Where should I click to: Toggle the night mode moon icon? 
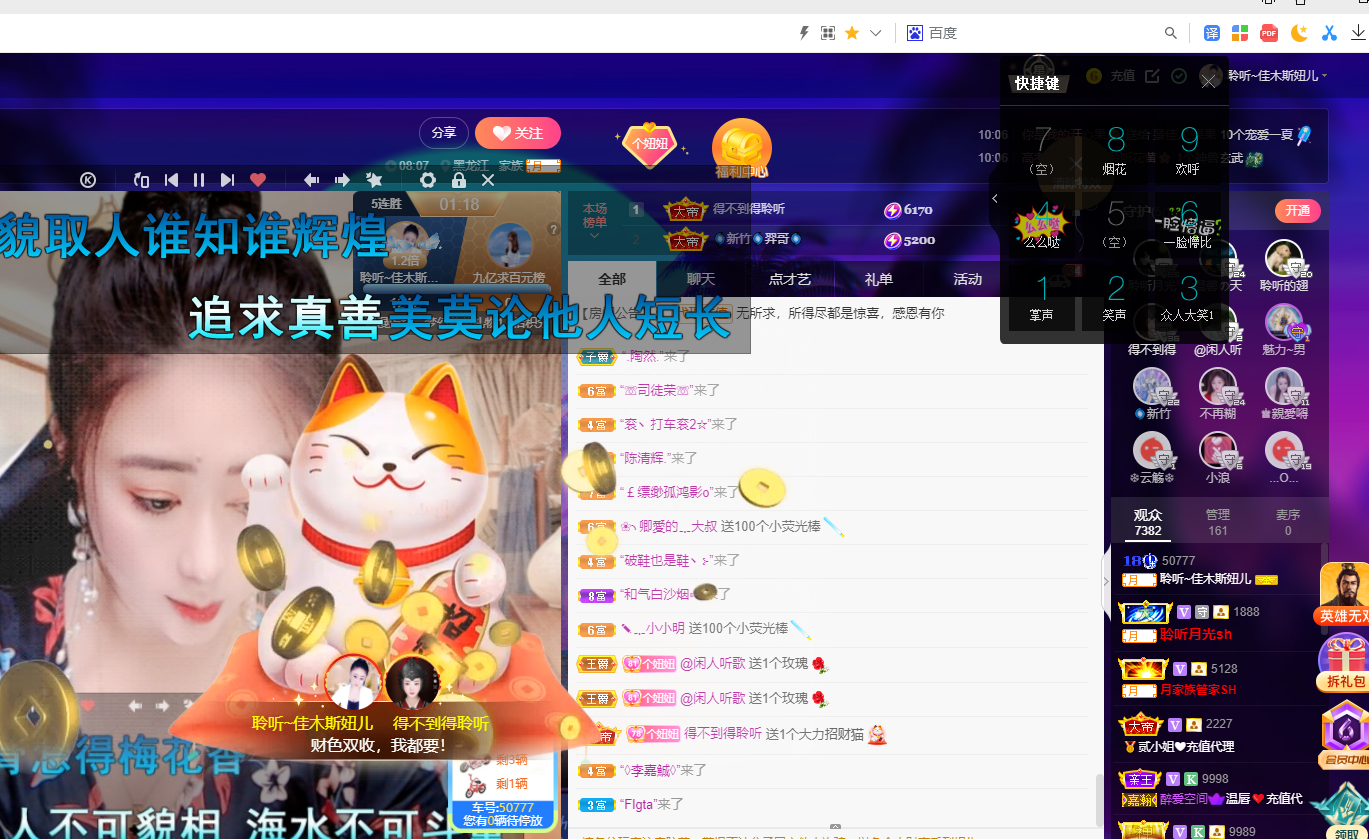coord(1299,33)
